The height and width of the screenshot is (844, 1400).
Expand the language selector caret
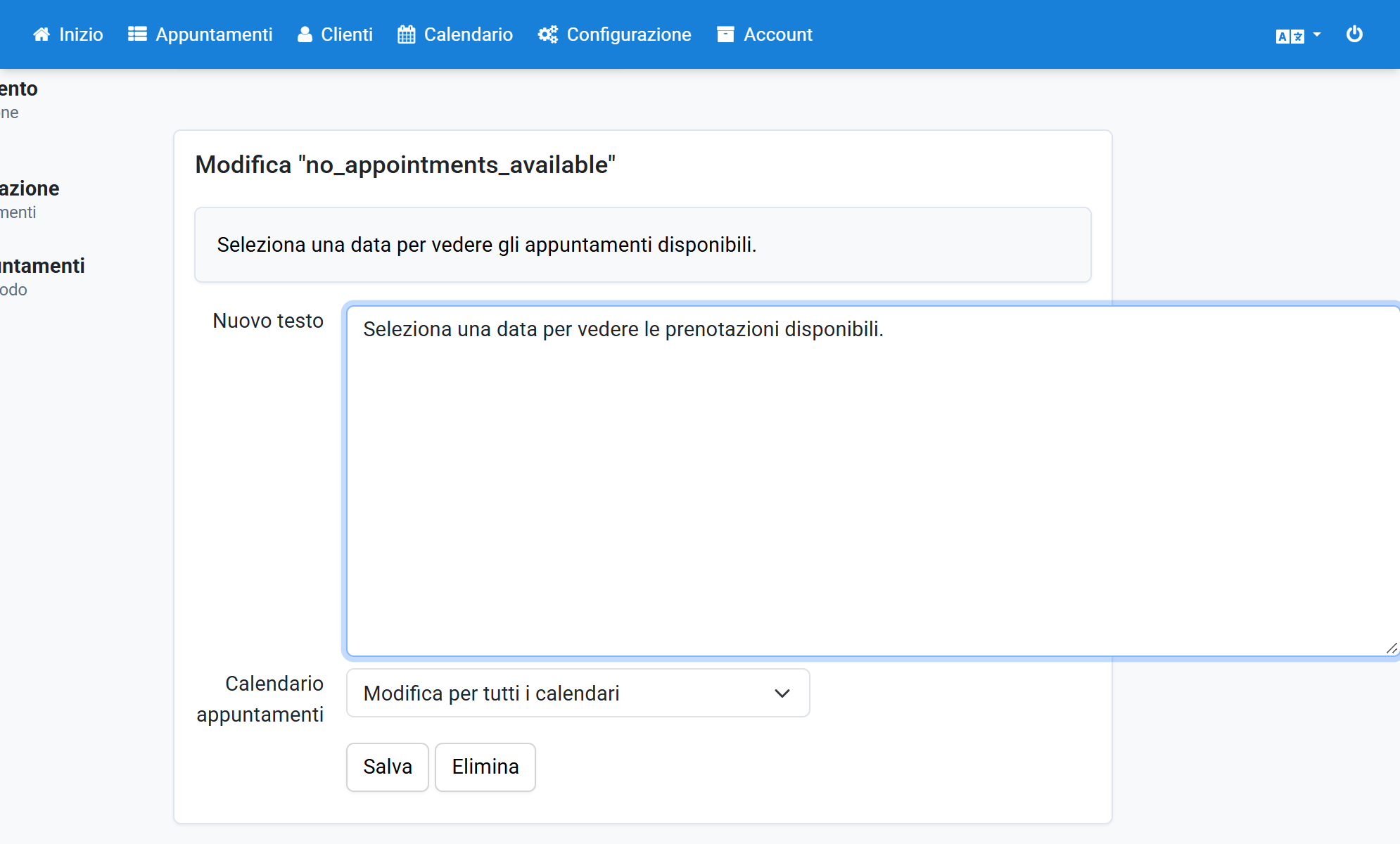(1317, 34)
